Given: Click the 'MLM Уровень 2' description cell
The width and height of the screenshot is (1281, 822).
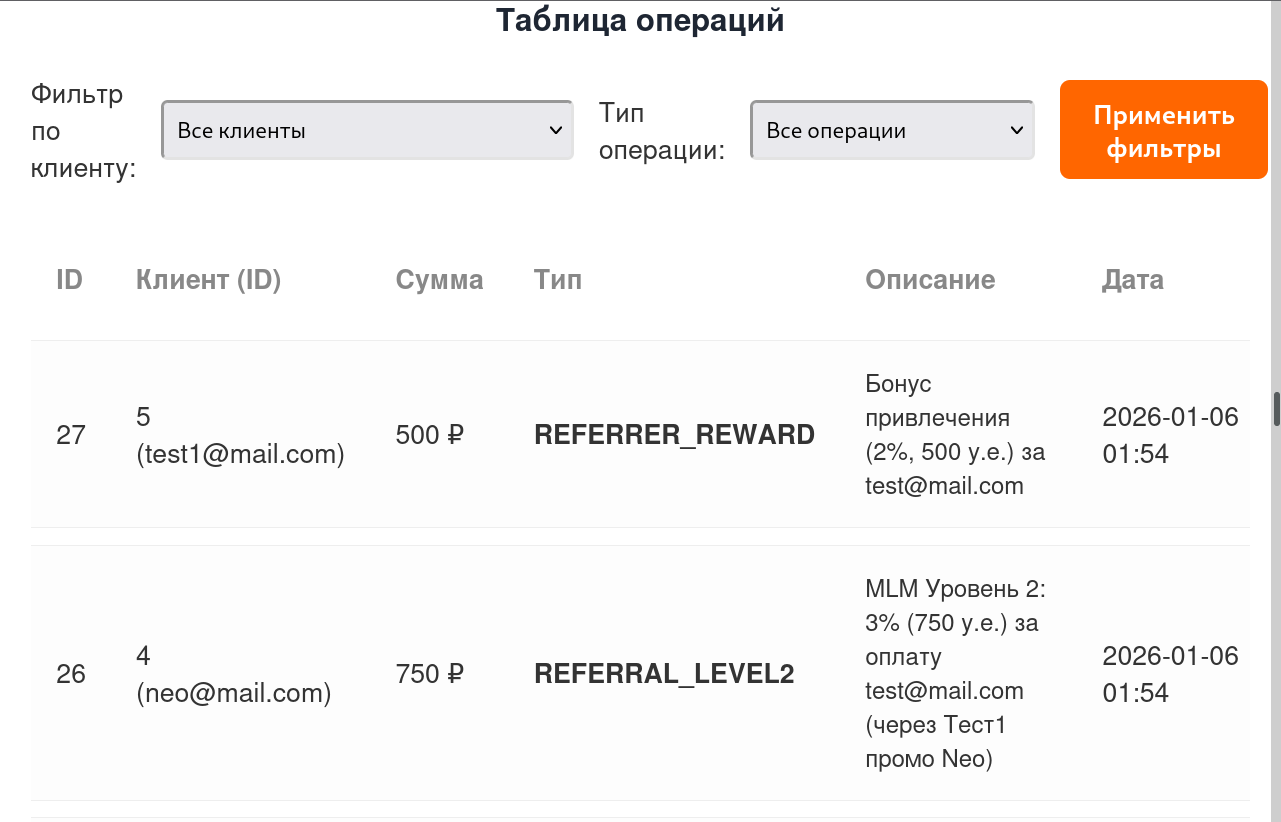Looking at the screenshot, I should 955,674.
